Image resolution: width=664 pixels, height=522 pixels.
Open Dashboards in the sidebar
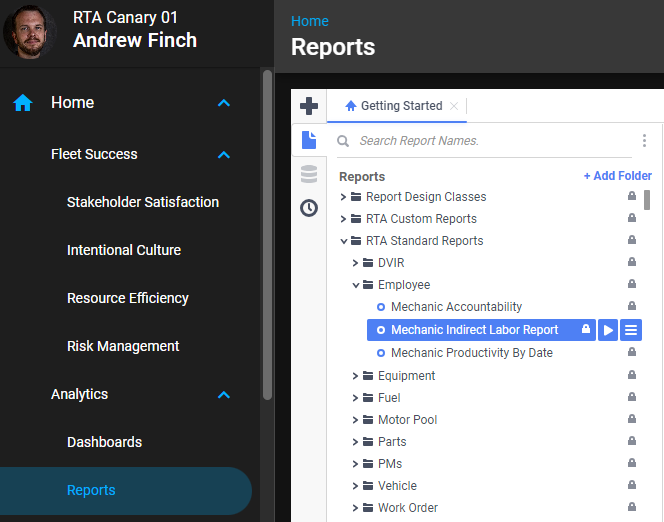click(104, 442)
